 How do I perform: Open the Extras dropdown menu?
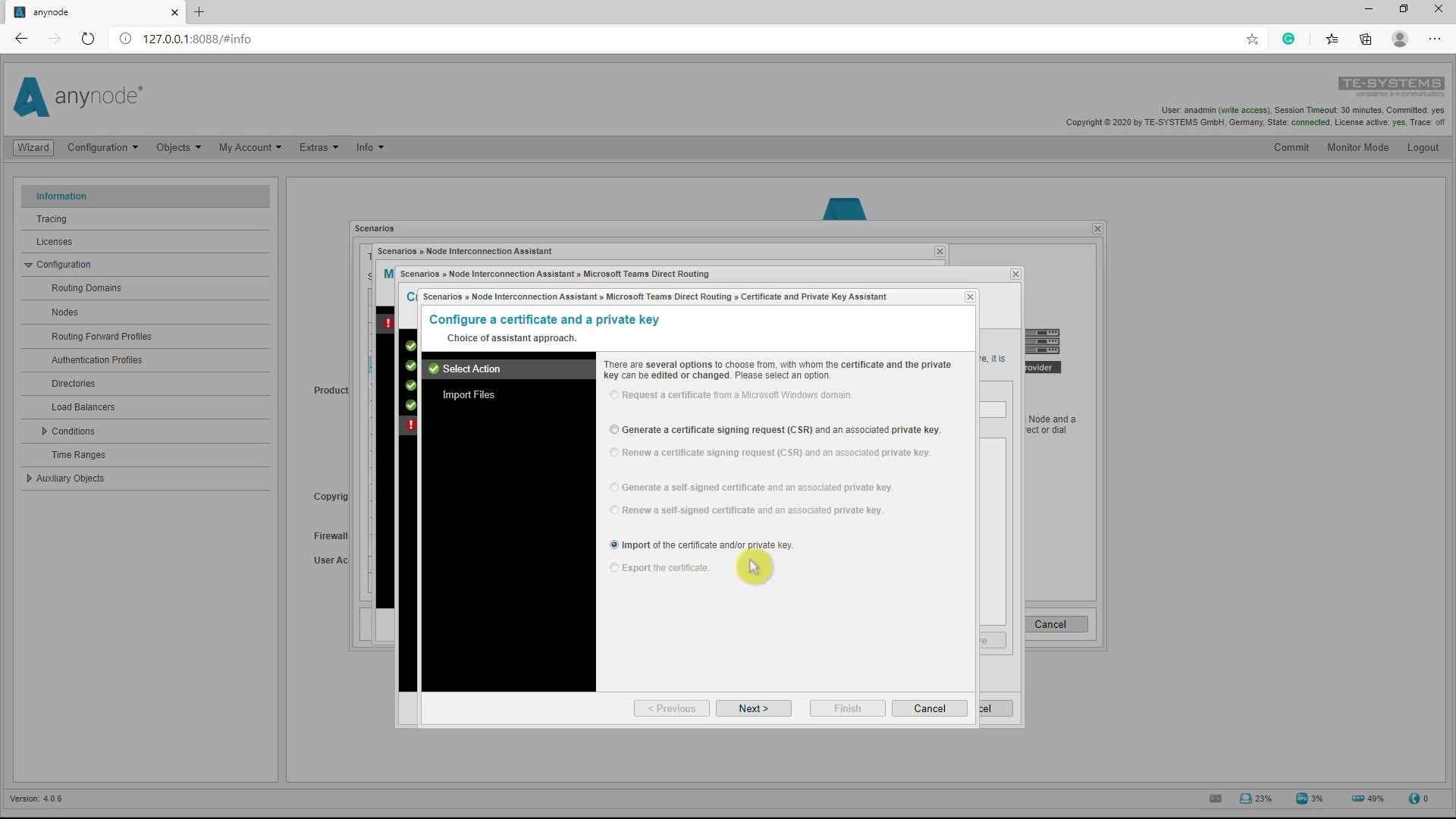click(318, 148)
